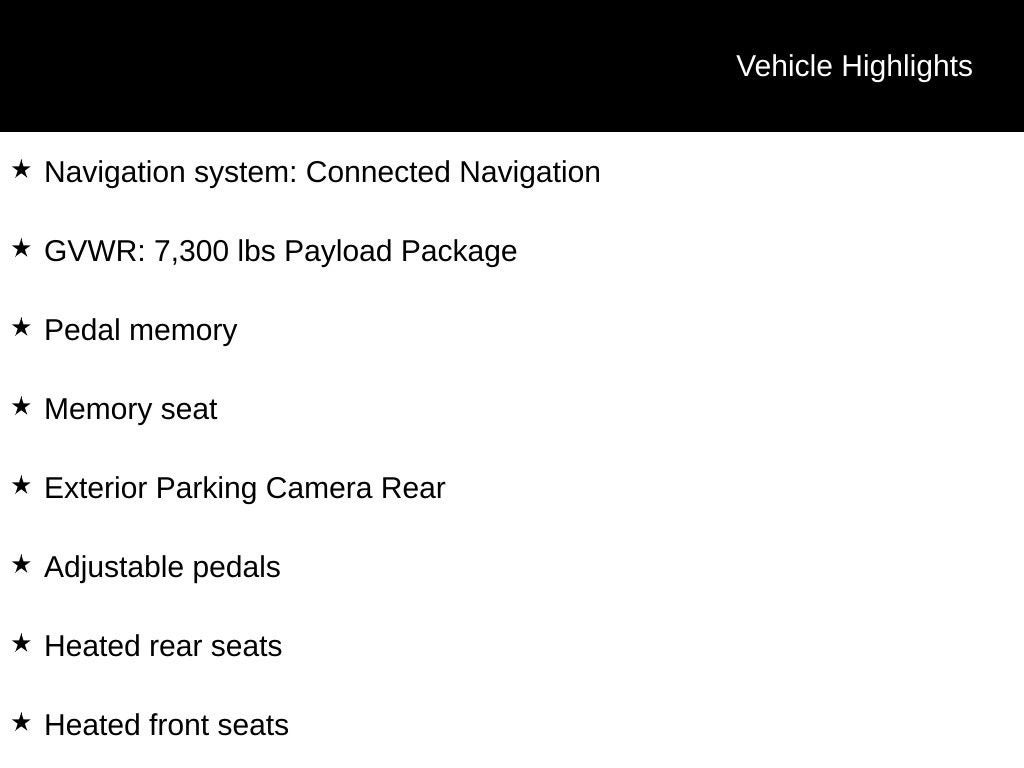The height and width of the screenshot is (768, 1024).
Task: Click the star bullet next to GVWR
Action: point(21,249)
